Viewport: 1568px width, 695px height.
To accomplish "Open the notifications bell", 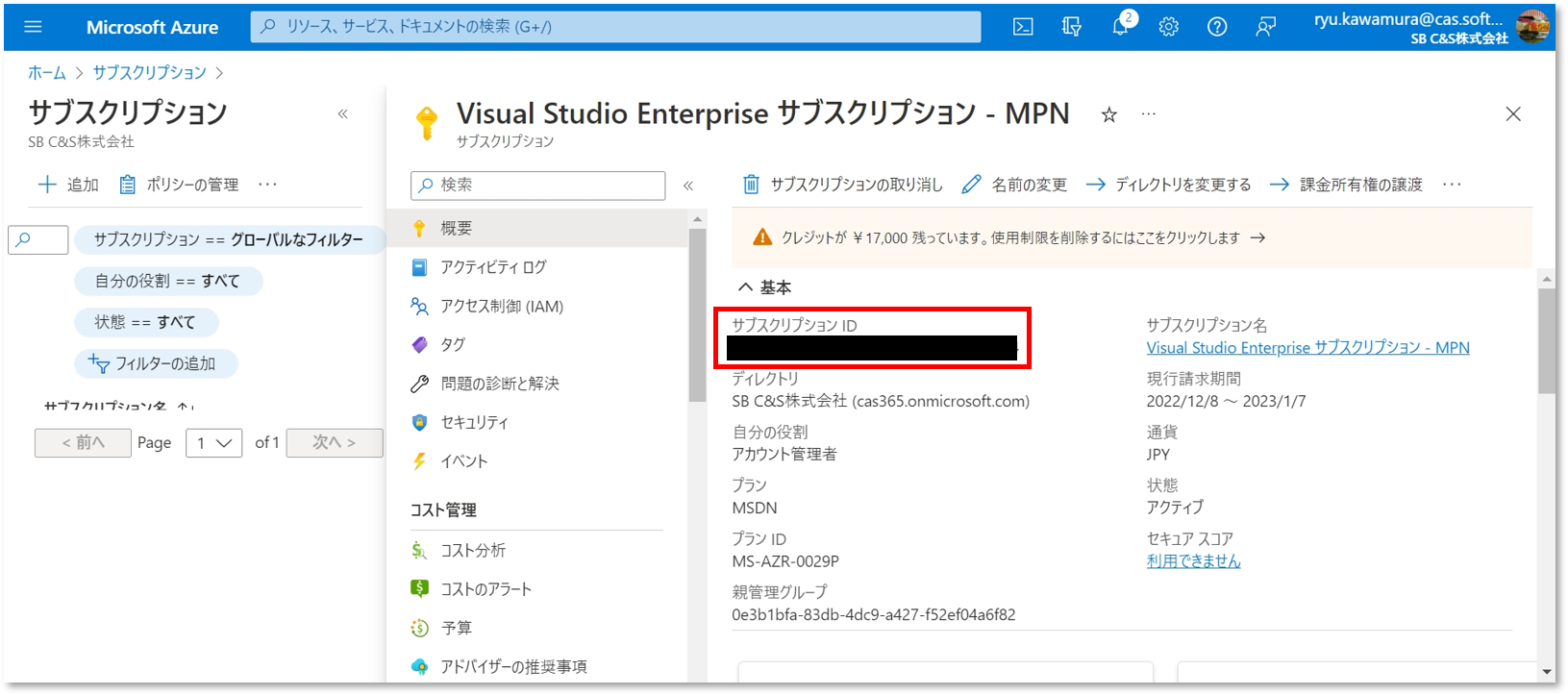I will pos(1121,25).
